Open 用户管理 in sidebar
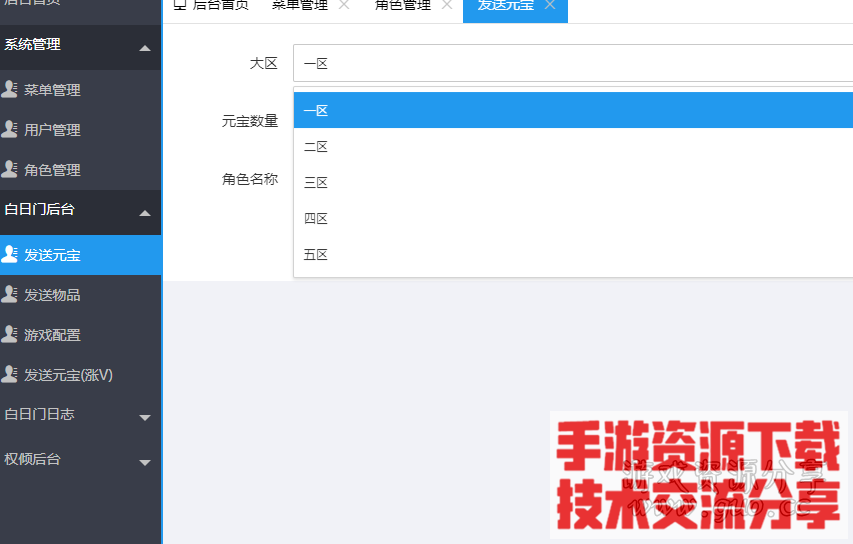This screenshot has height=544, width=853. (81, 130)
